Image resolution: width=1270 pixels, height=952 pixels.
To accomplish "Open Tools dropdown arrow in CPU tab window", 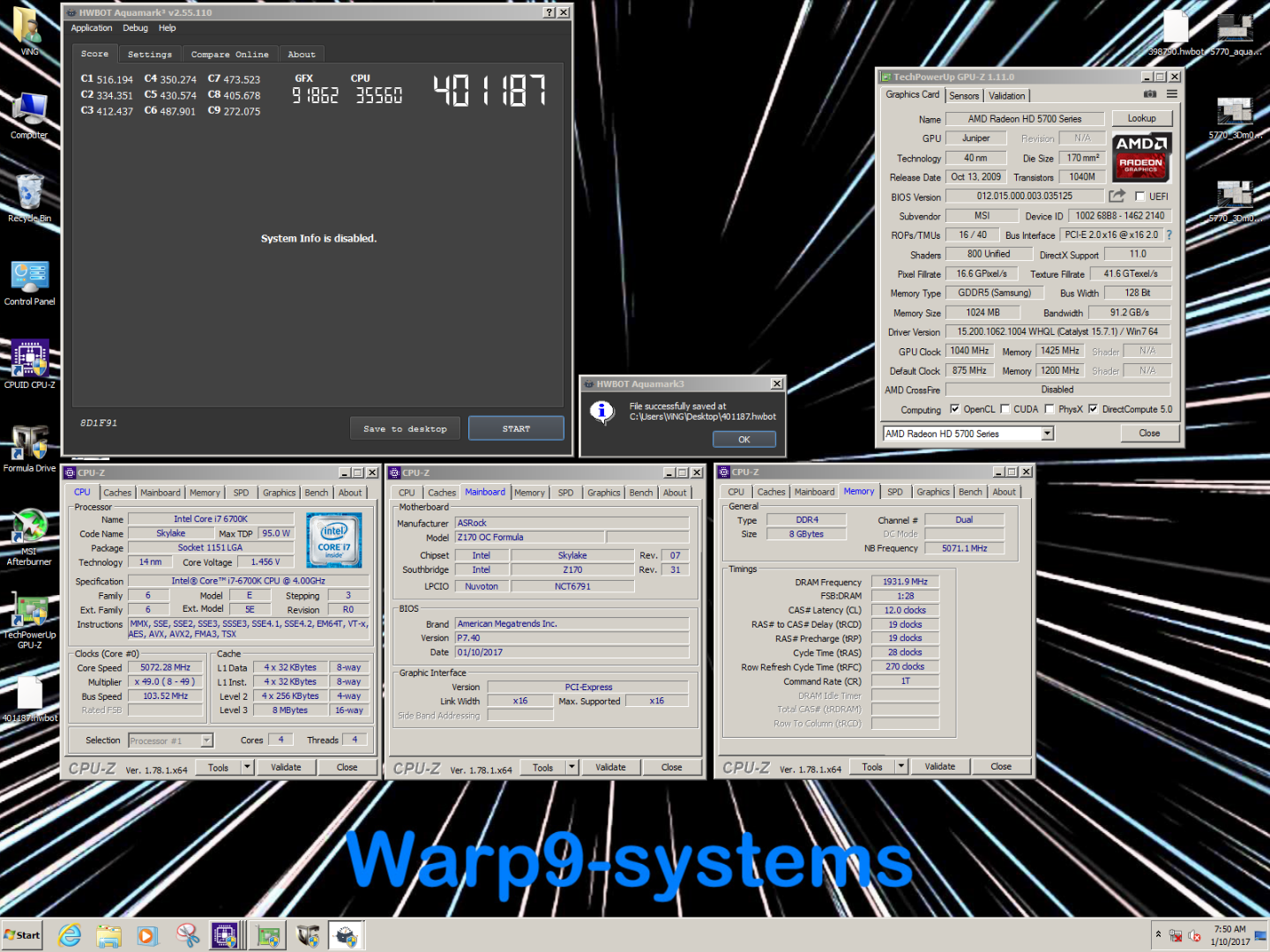I will pyautogui.click(x=247, y=767).
